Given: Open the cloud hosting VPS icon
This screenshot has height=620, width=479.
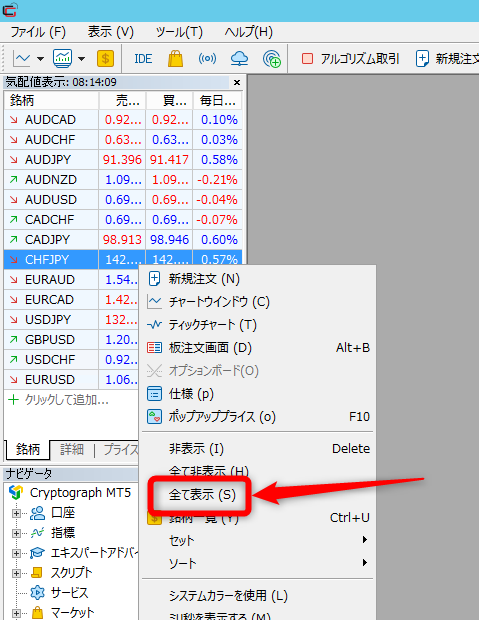Looking at the screenshot, I should 239,59.
